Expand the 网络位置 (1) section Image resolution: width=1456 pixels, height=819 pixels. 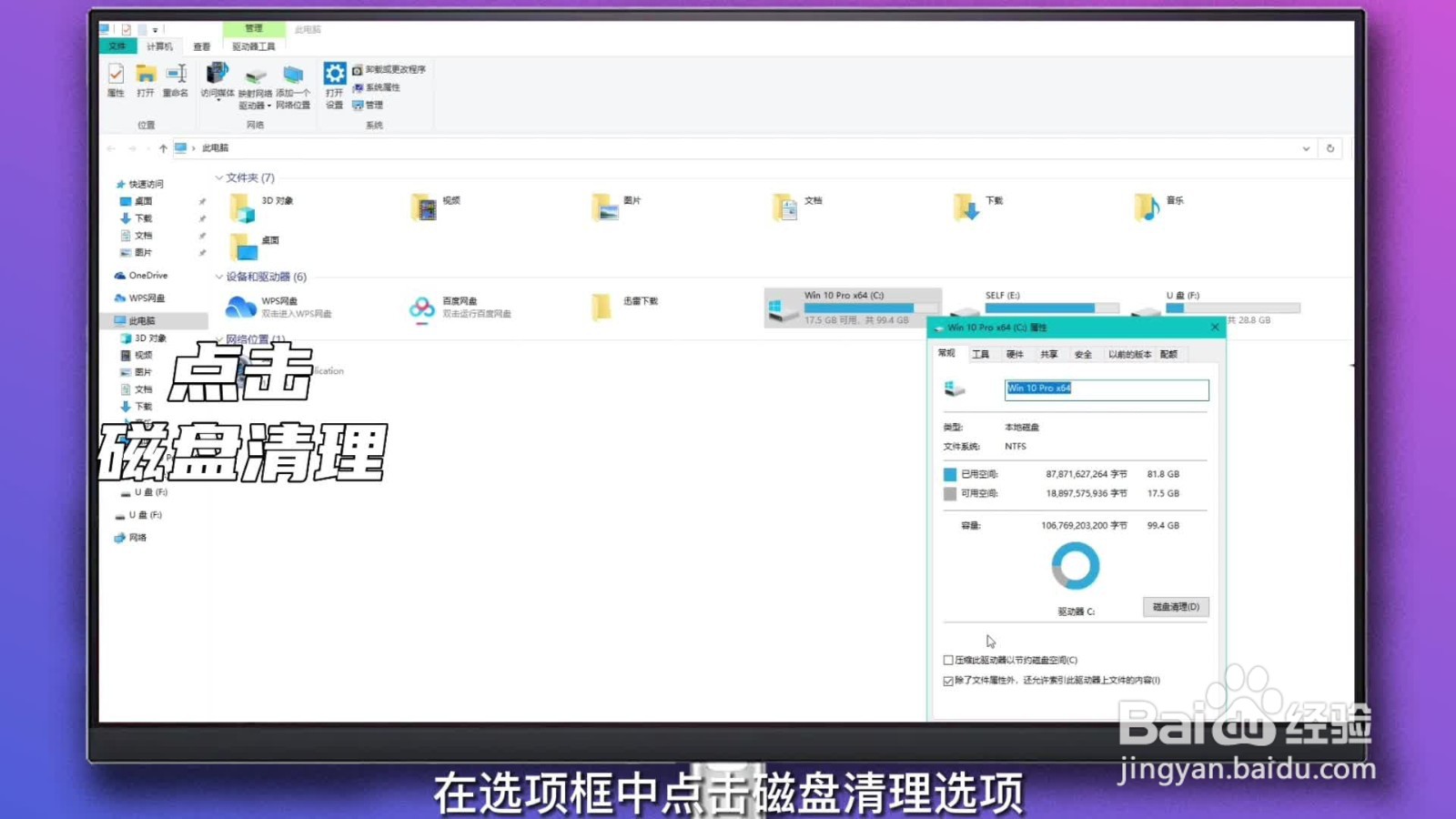click(x=218, y=339)
